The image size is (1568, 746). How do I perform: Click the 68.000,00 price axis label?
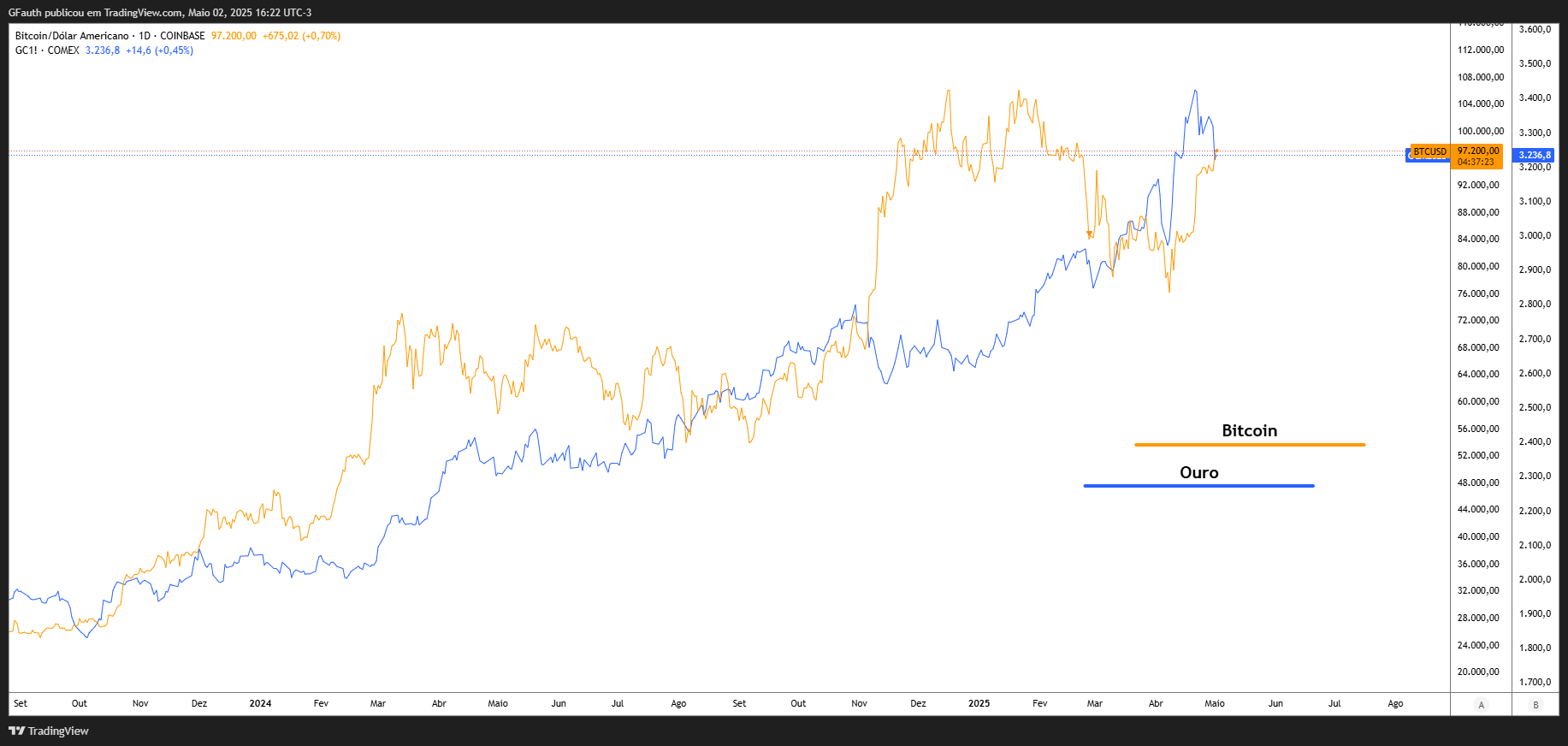pos(1478,347)
